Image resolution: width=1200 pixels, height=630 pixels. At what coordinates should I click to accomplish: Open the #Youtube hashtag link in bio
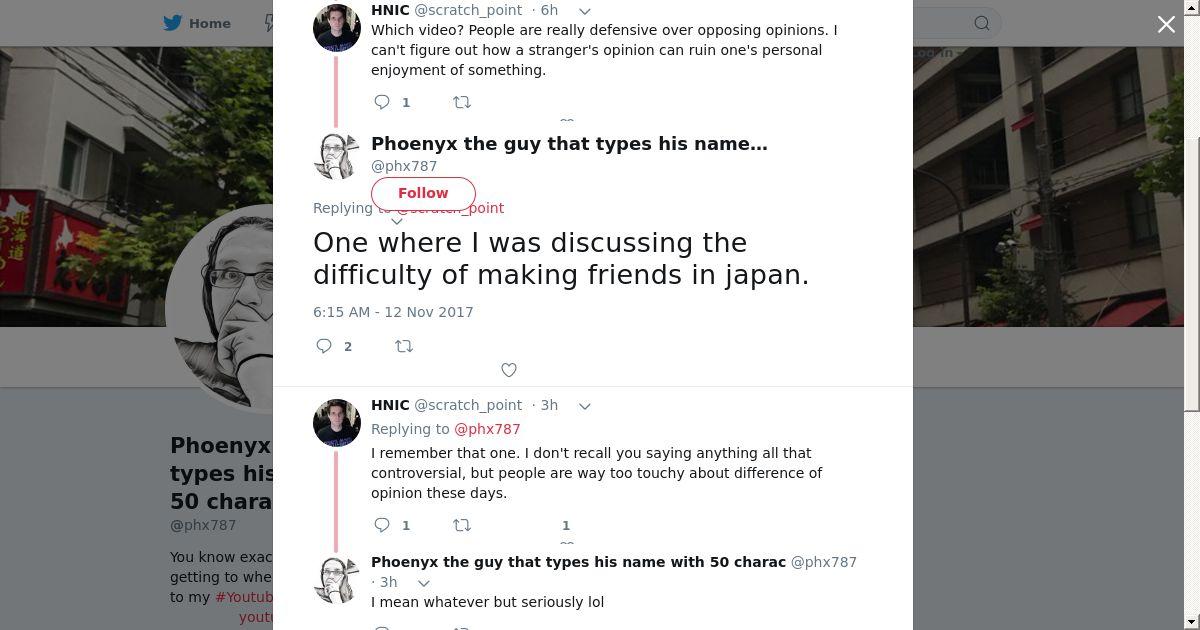(x=244, y=597)
